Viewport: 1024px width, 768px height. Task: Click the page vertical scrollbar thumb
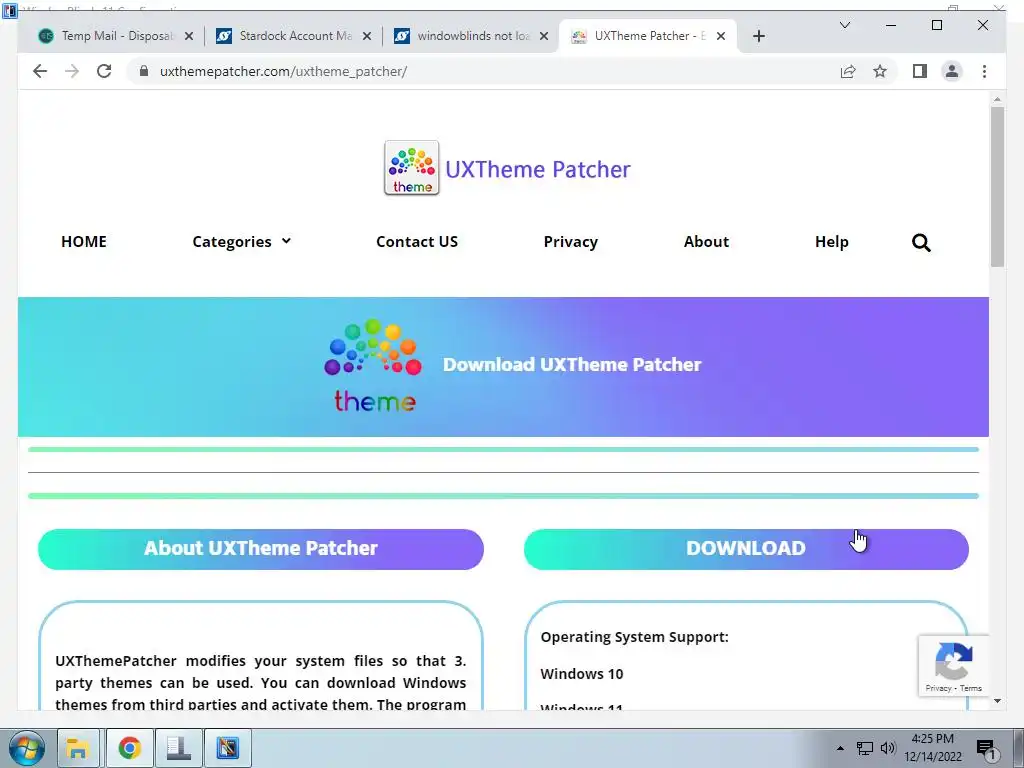click(x=997, y=186)
